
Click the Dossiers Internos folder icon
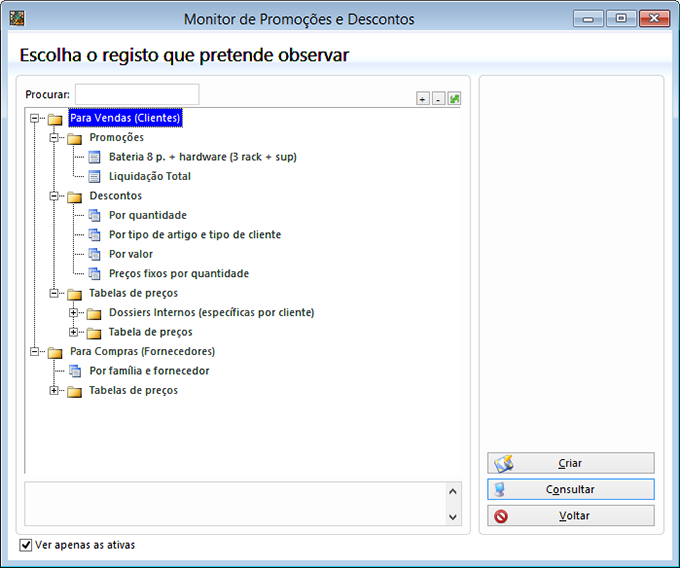(94, 313)
